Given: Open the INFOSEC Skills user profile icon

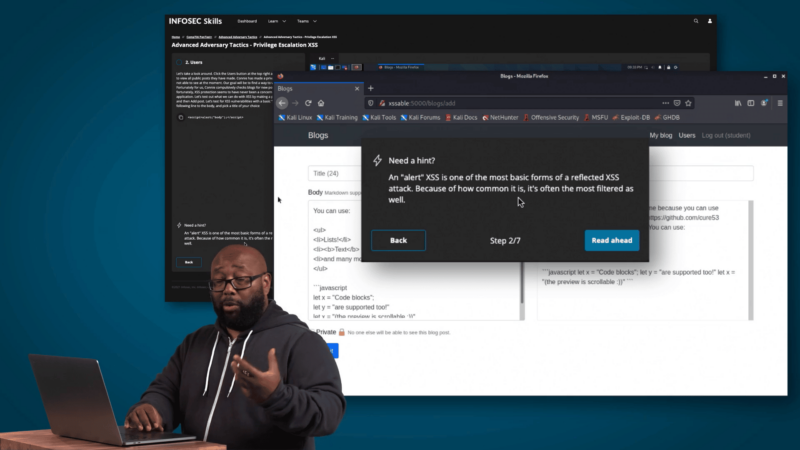Looking at the screenshot, I should click(708, 20).
